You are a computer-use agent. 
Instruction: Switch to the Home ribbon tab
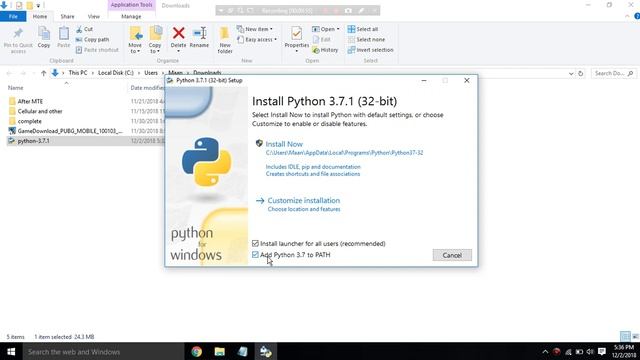click(40, 16)
